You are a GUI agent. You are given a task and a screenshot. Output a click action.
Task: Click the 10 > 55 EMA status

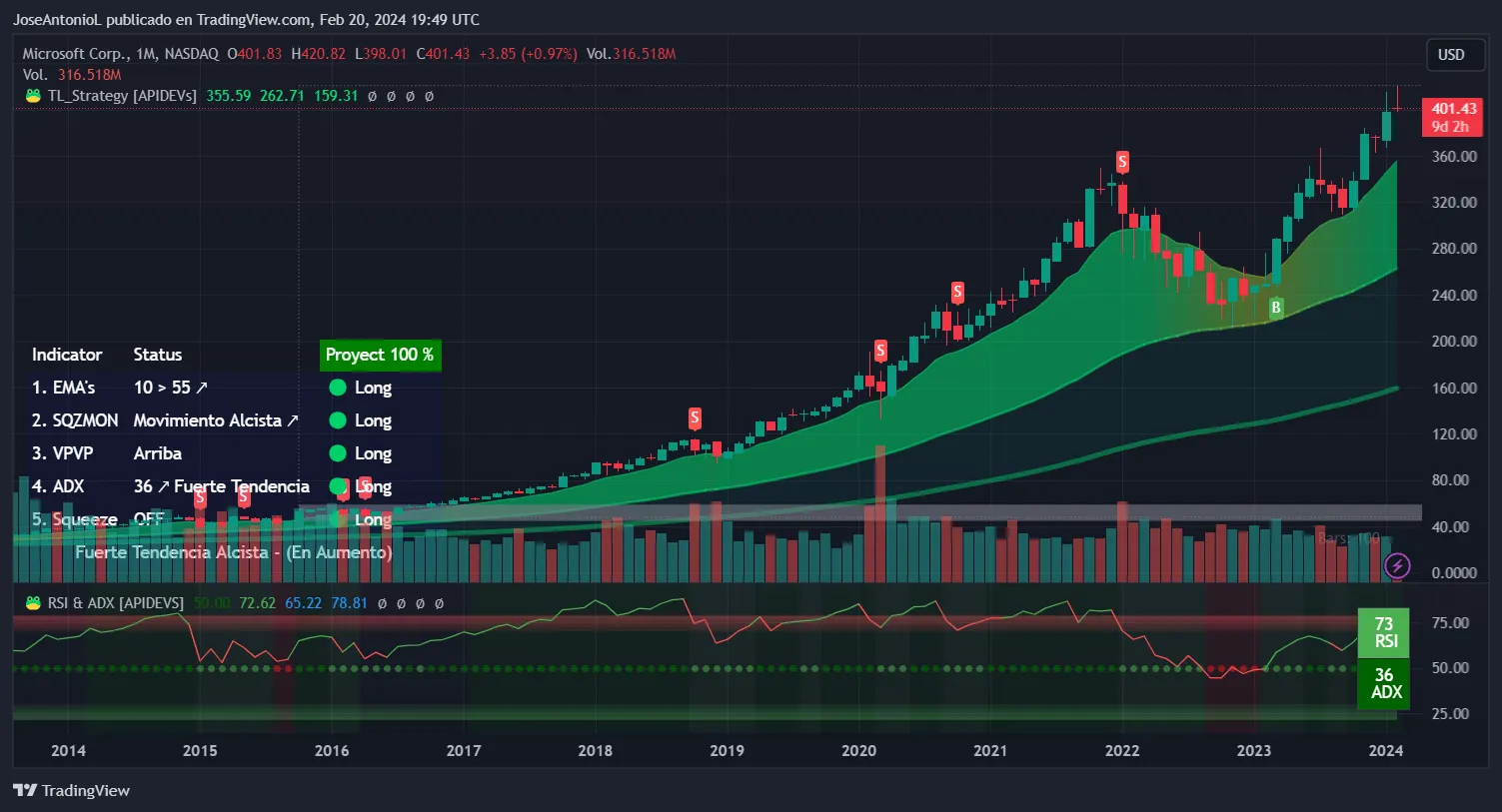171,388
